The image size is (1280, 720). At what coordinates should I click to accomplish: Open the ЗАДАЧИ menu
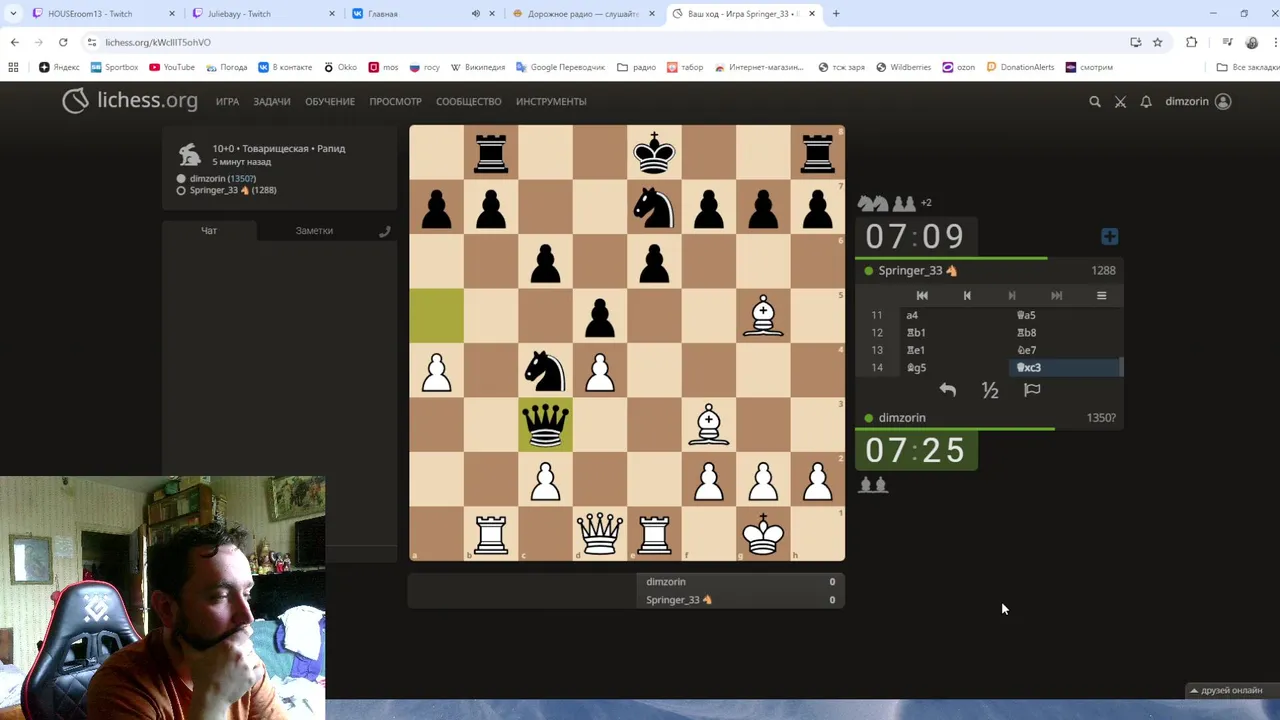click(271, 101)
